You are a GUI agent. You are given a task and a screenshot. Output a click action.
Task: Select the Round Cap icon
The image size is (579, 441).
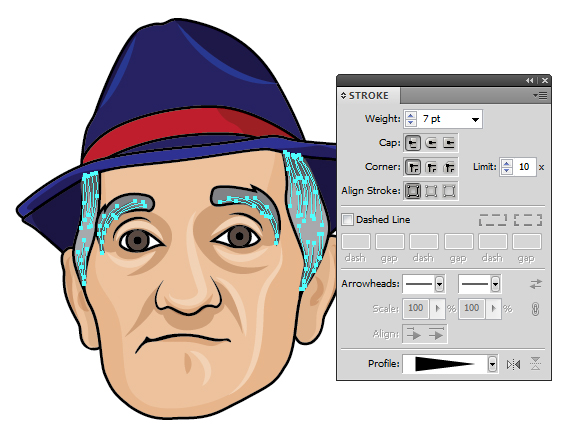pyautogui.click(x=431, y=143)
